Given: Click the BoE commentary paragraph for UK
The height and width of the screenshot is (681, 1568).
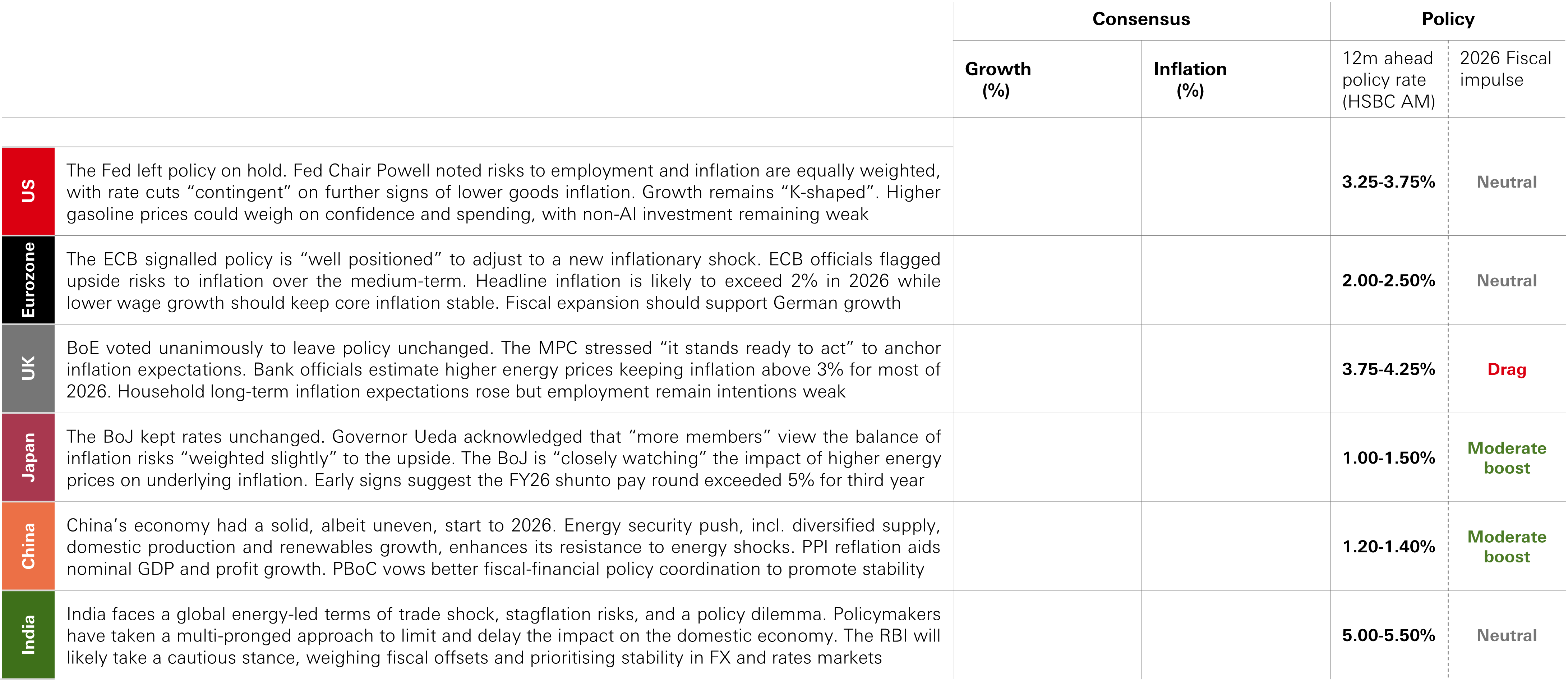Looking at the screenshot, I should tap(503, 369).
